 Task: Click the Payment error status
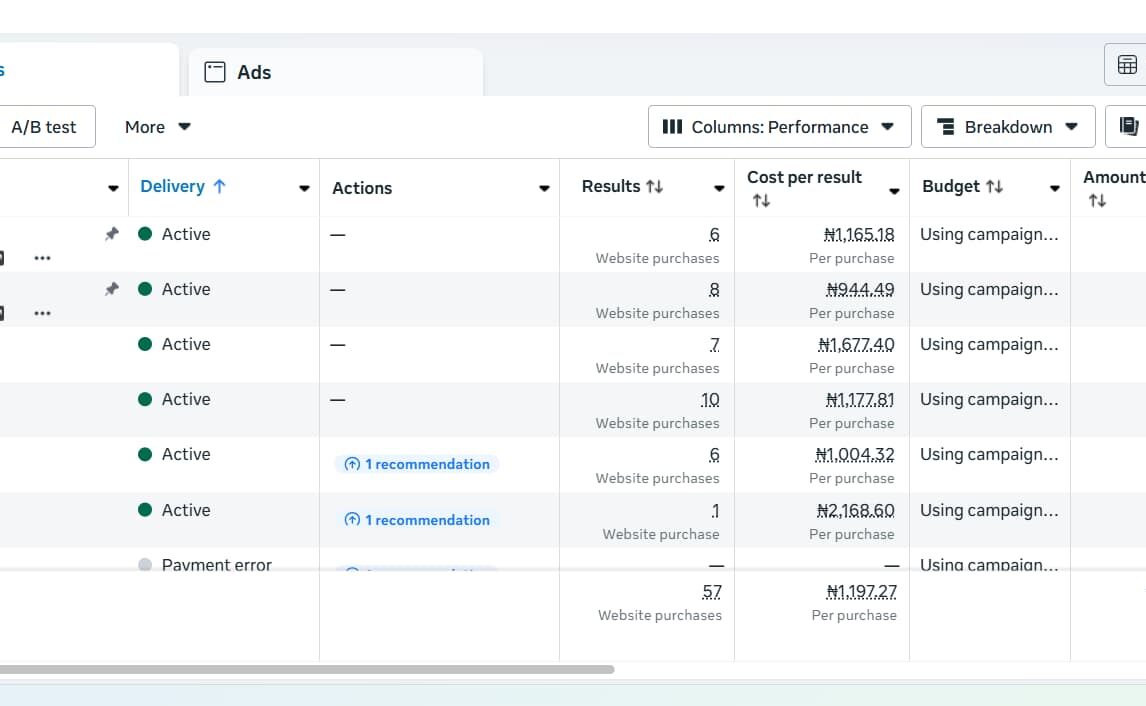click(216, 565)
